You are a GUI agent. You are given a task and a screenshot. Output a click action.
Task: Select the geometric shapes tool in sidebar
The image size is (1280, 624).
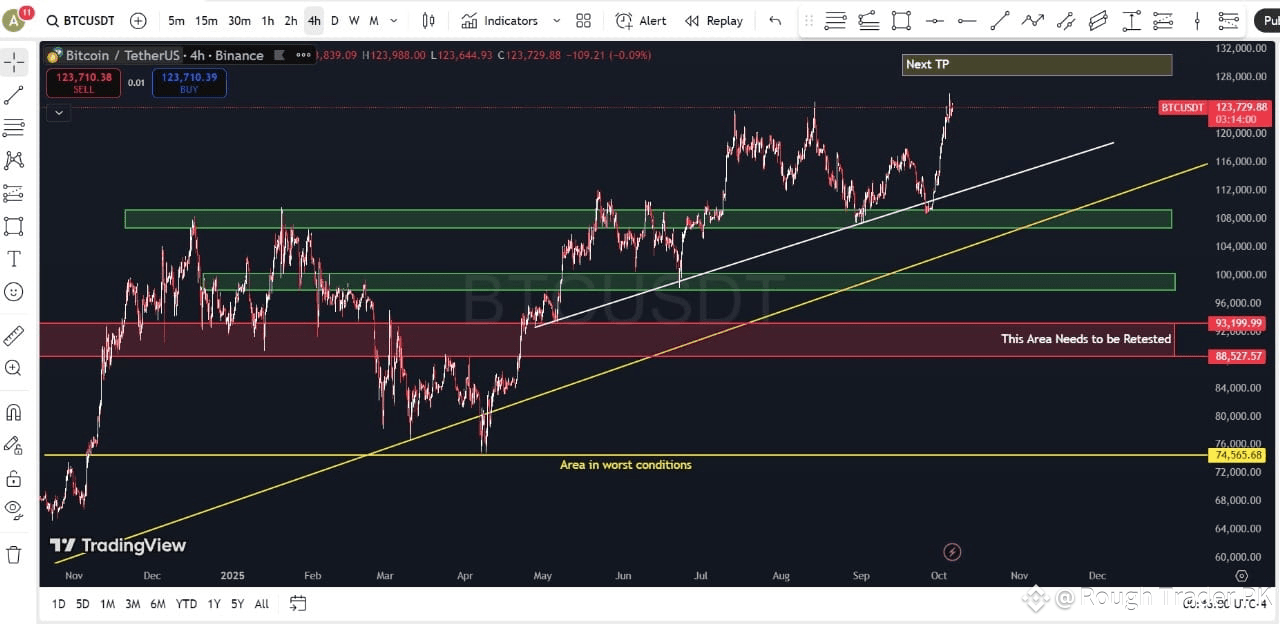coord(14,226)
